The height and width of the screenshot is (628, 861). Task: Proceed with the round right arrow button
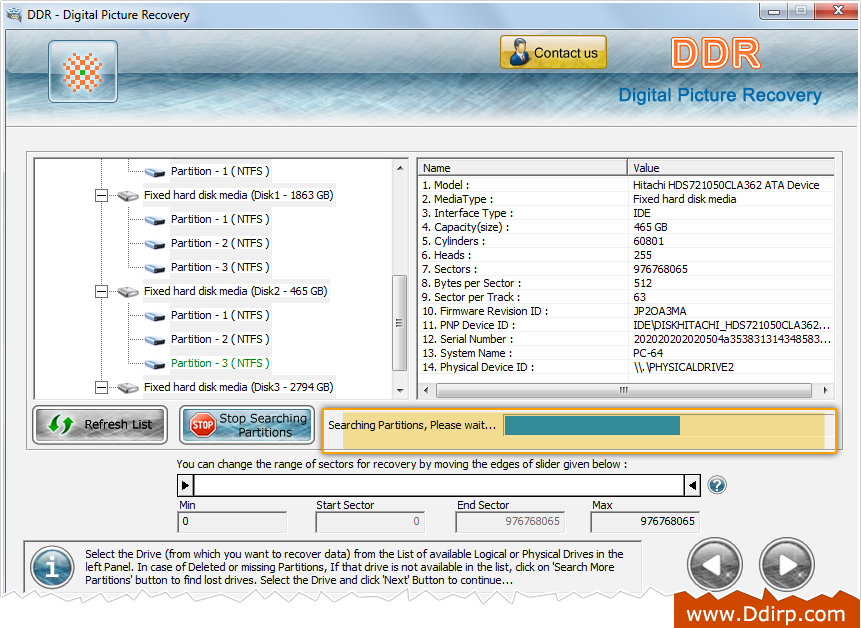pyautogui.click(x=786, y=565)
